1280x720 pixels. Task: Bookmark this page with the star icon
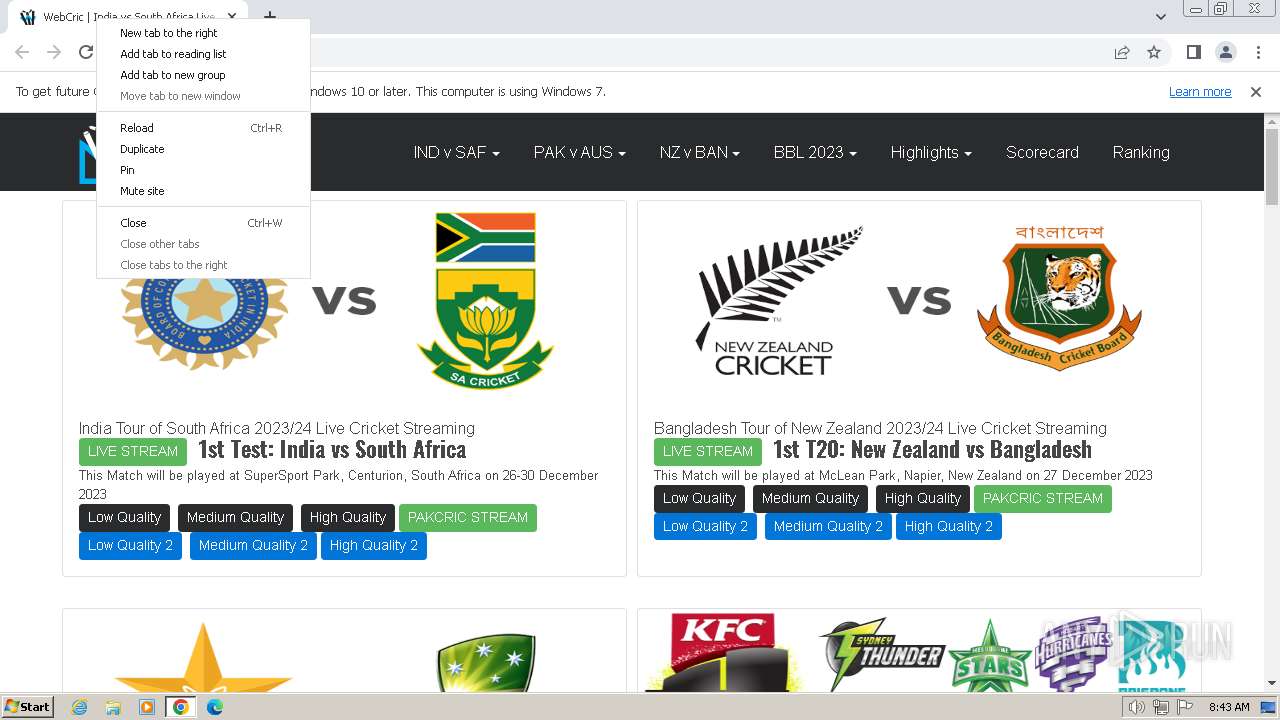click(1154, 52)
